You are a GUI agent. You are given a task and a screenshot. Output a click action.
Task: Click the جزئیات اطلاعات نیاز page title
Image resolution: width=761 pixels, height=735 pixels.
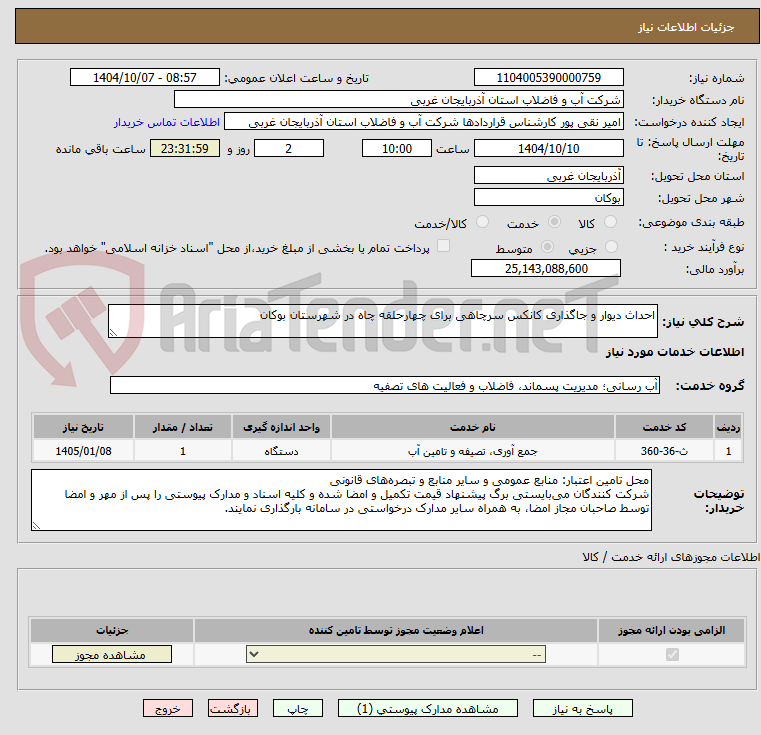click(x=685, y=27)
